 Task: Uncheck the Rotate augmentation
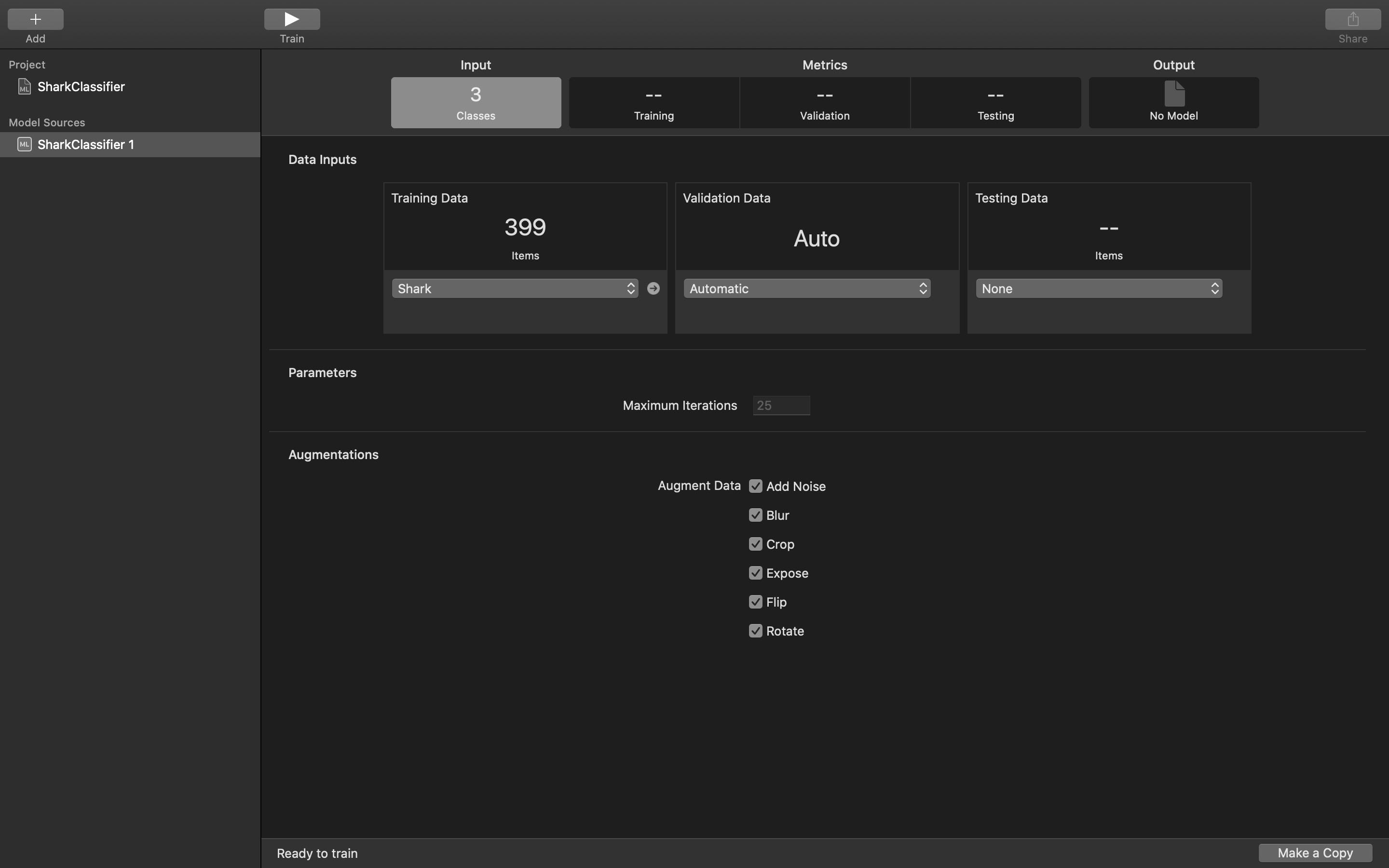coord(755,631)
